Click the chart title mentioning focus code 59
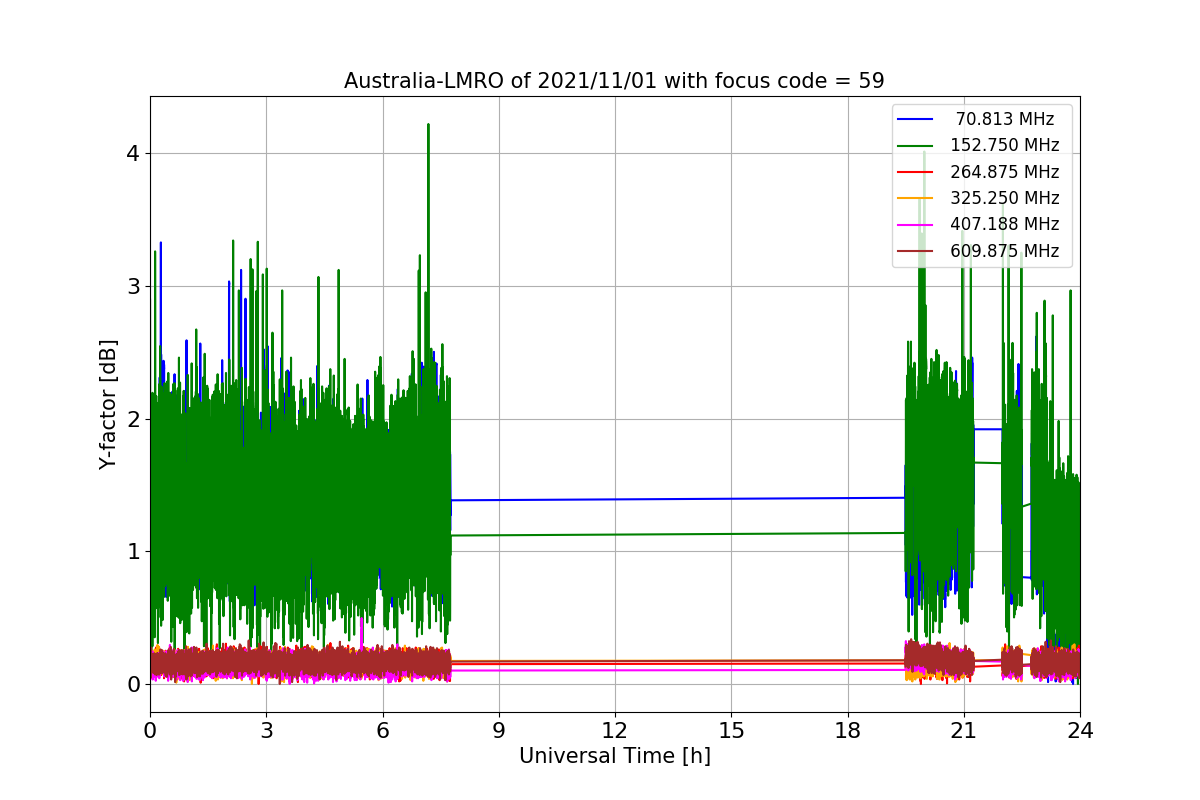Image resolution: width=1200 pixels, height=800 pixels. 614,81
